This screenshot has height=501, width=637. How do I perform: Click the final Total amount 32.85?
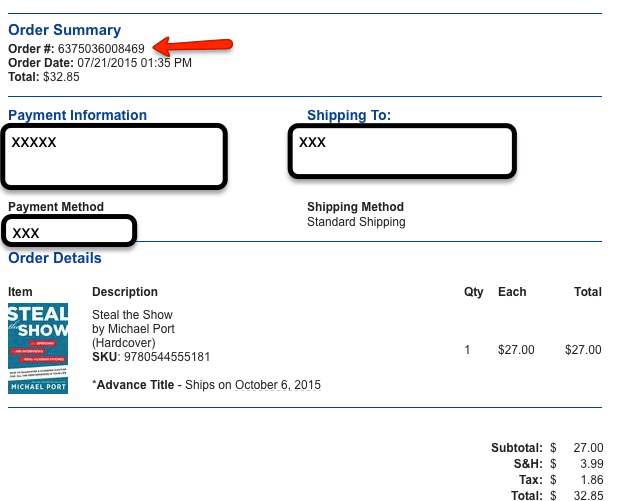point(588,495)
